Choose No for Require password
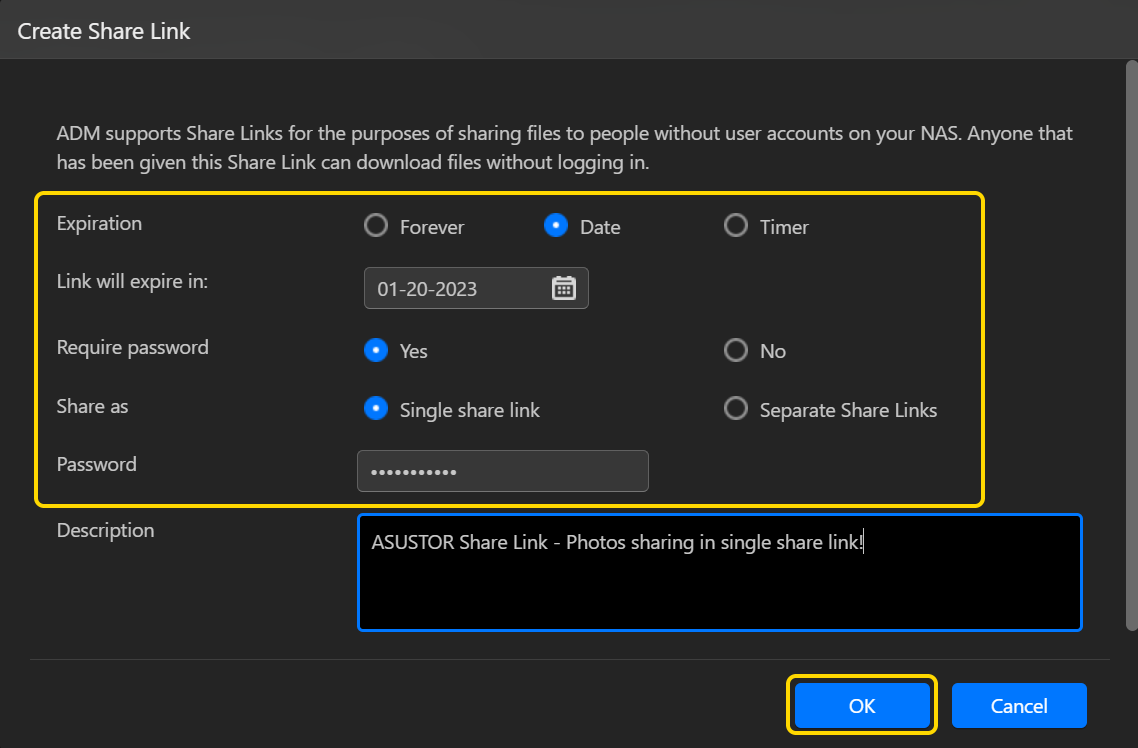This screenshot has height=748, width=1138. click(736, 350)
